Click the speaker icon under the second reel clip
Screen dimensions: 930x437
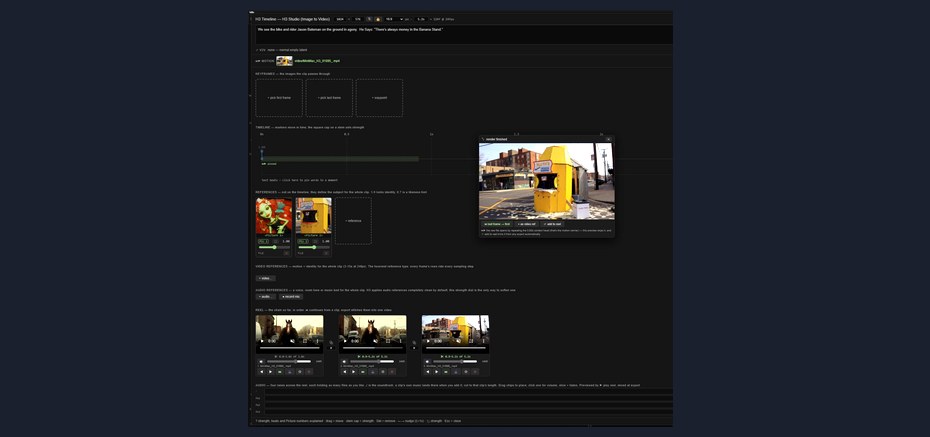(x=344, y=361)
